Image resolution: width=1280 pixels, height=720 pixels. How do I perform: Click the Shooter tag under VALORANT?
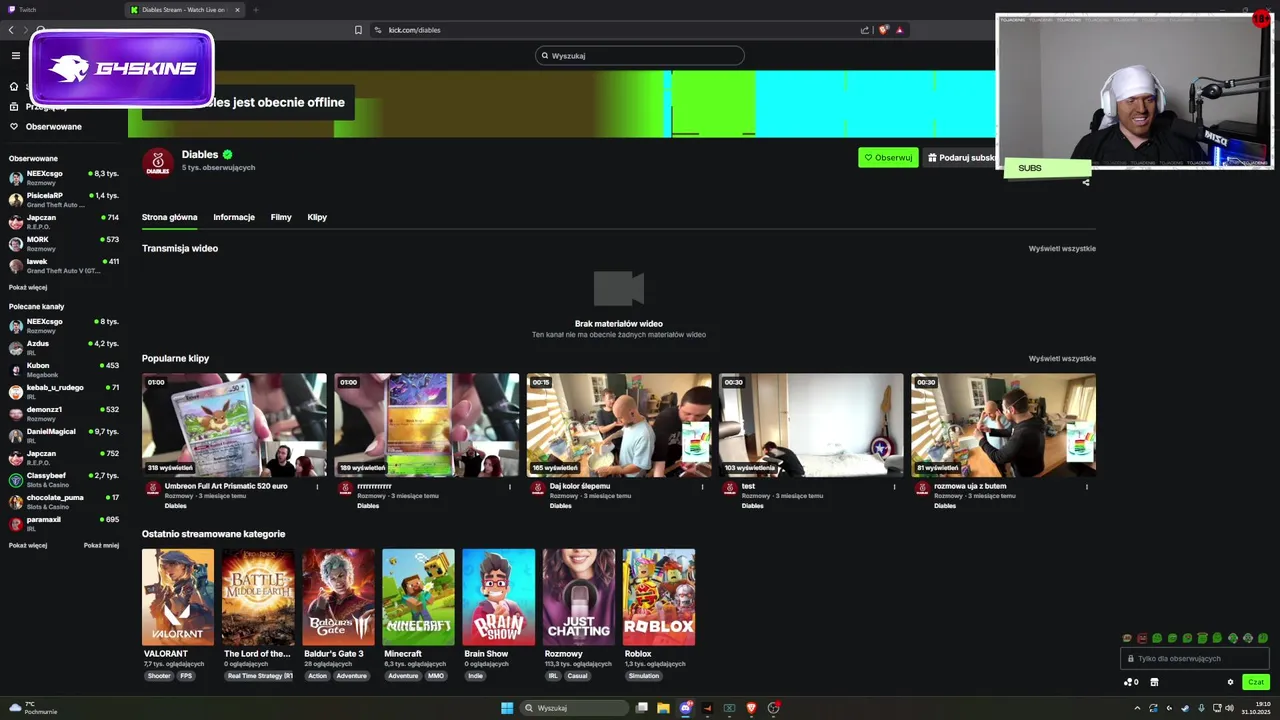click(x=159, y=676)
